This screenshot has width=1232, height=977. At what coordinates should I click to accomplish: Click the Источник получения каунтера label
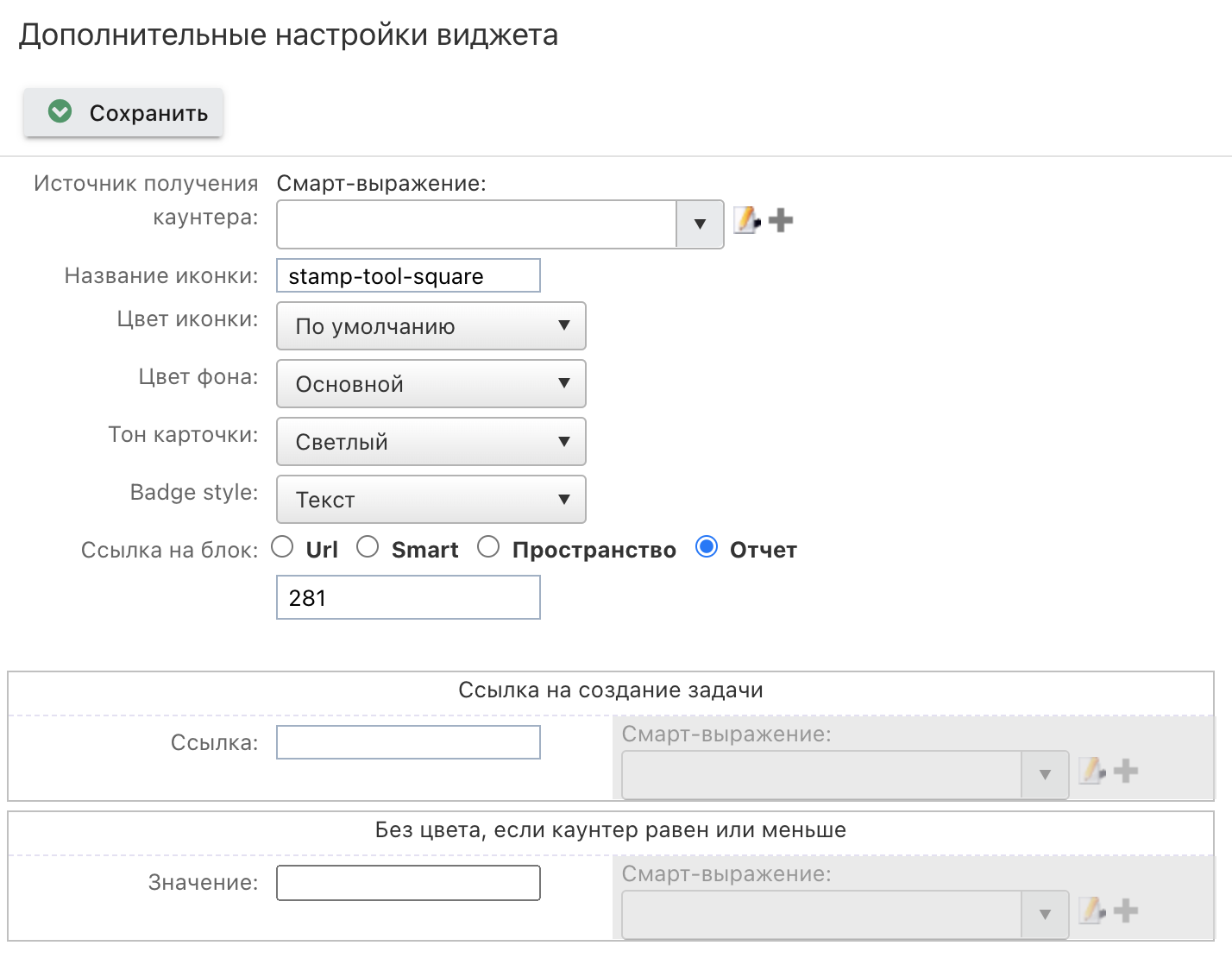tap(146, 200)
